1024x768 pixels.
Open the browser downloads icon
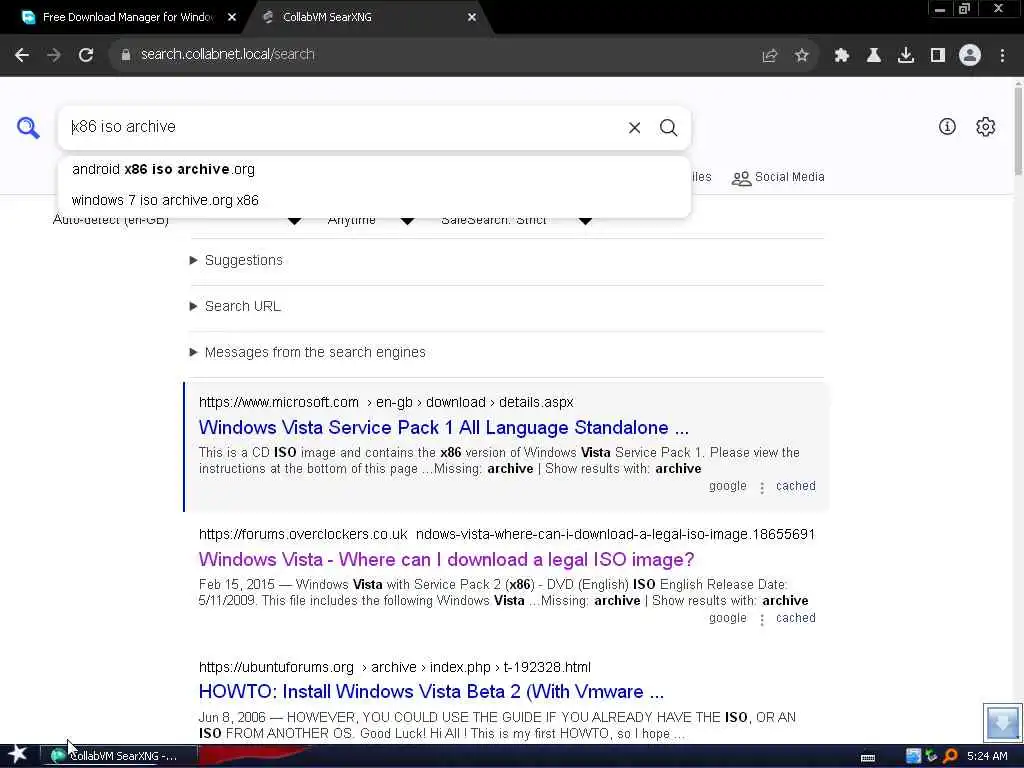(906, 56)
